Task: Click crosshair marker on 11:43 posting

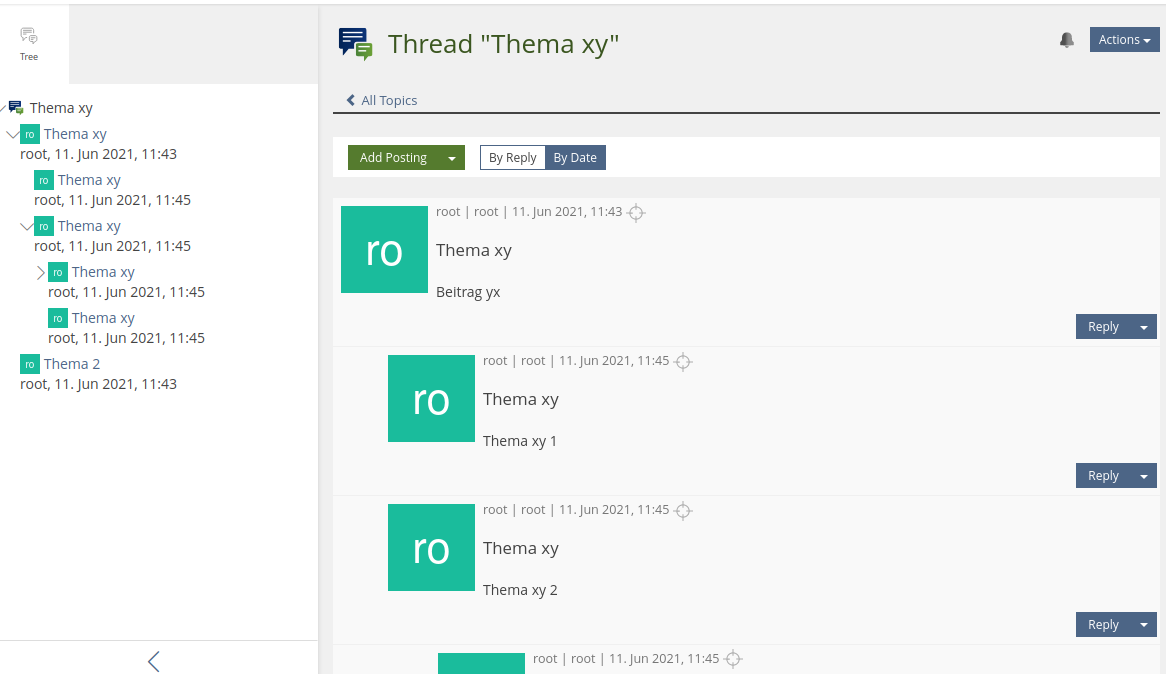Action: [x=636, y=213]
